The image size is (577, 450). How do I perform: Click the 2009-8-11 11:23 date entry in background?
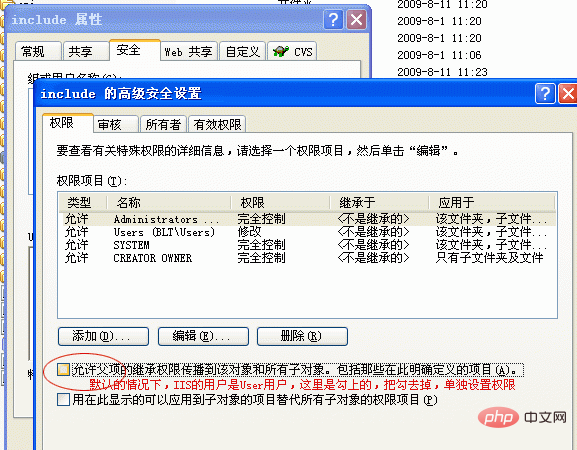[442, 72]
